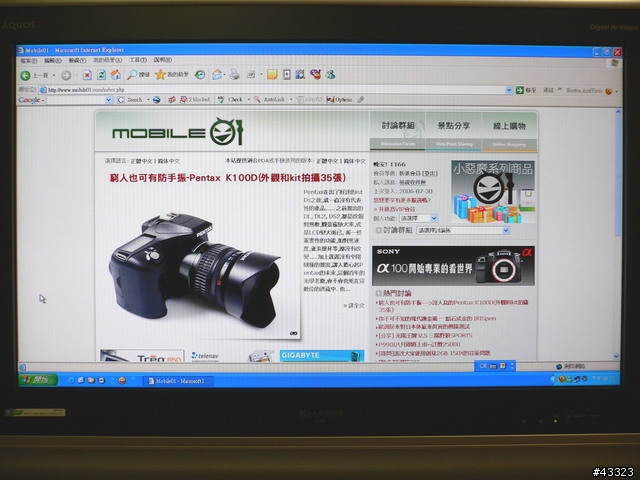Click the green Go arrow button

pos(520,90)
